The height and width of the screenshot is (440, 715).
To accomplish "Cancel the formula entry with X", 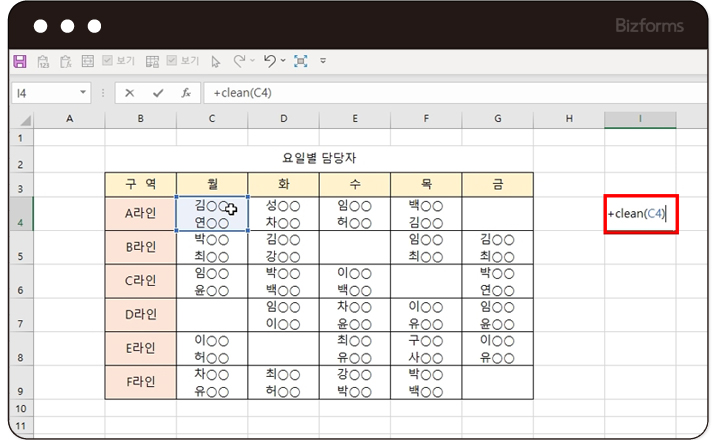I will pos(130,93).
